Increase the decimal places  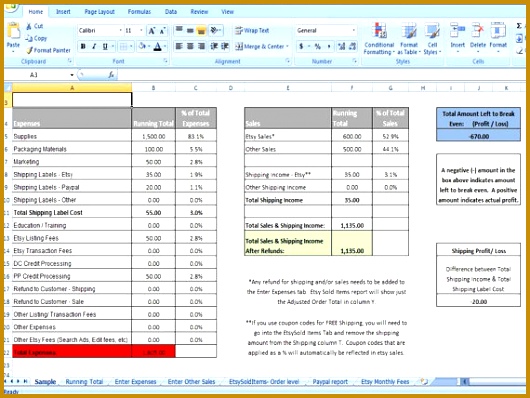[341, 46]
